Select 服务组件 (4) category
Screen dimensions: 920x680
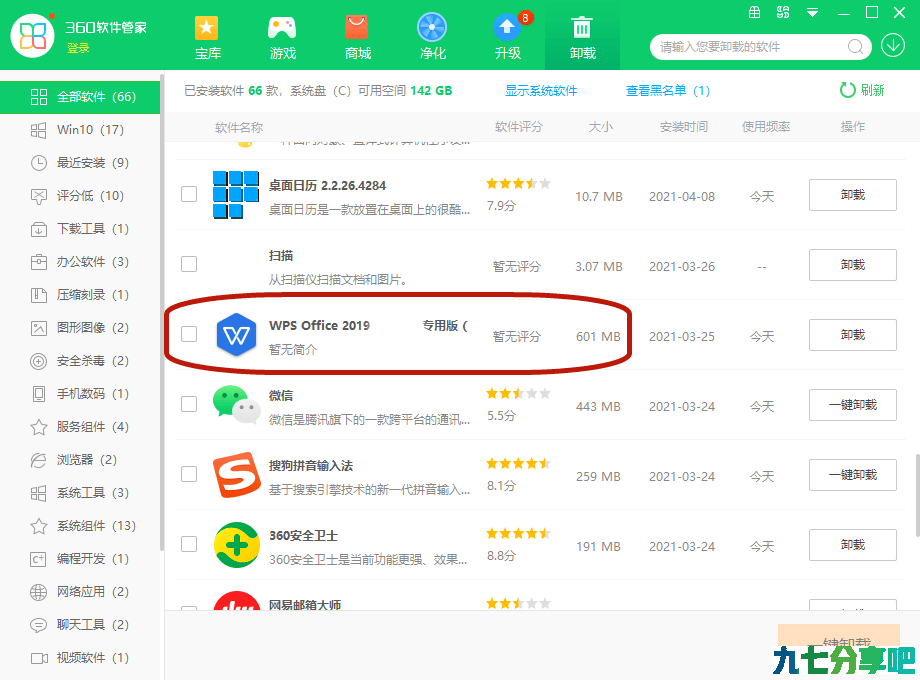point(80,427)
